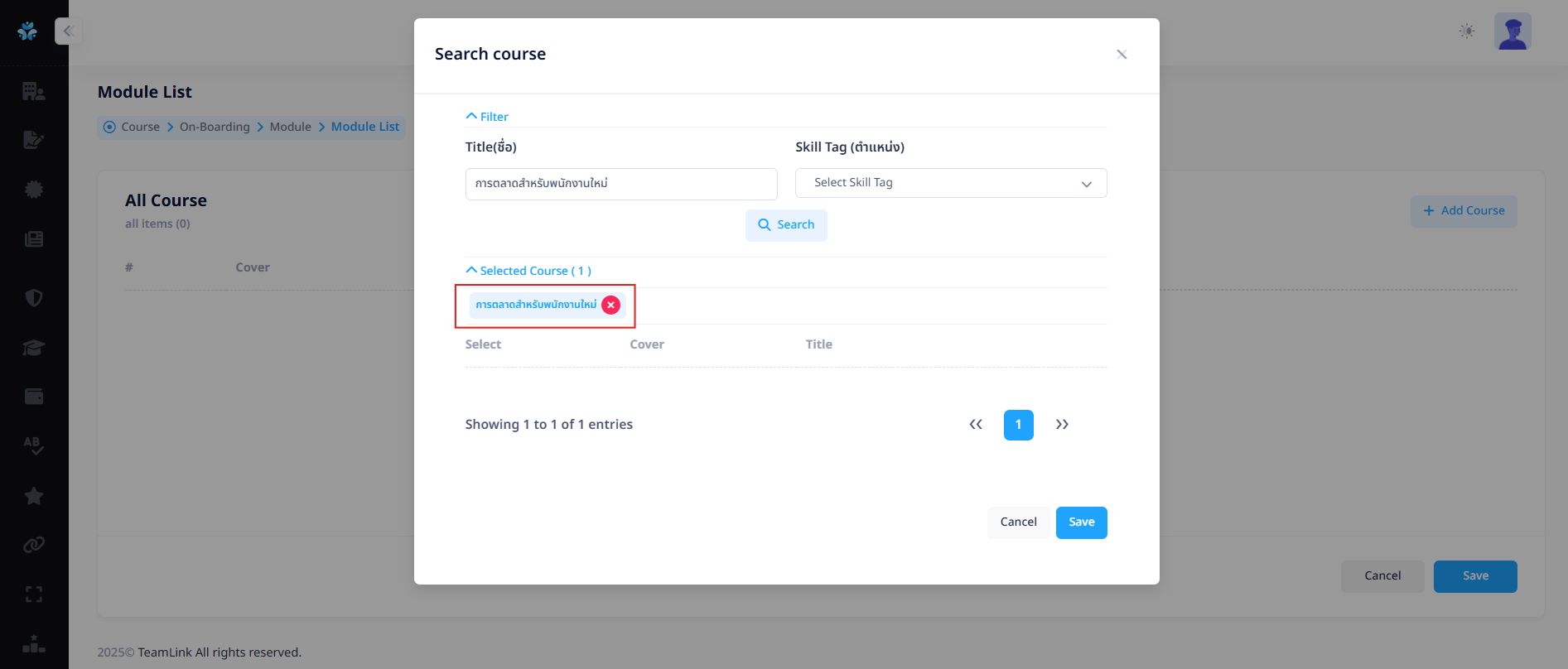
Task: Toggle light/dark theme sun icon
Action: (1467, 31)
